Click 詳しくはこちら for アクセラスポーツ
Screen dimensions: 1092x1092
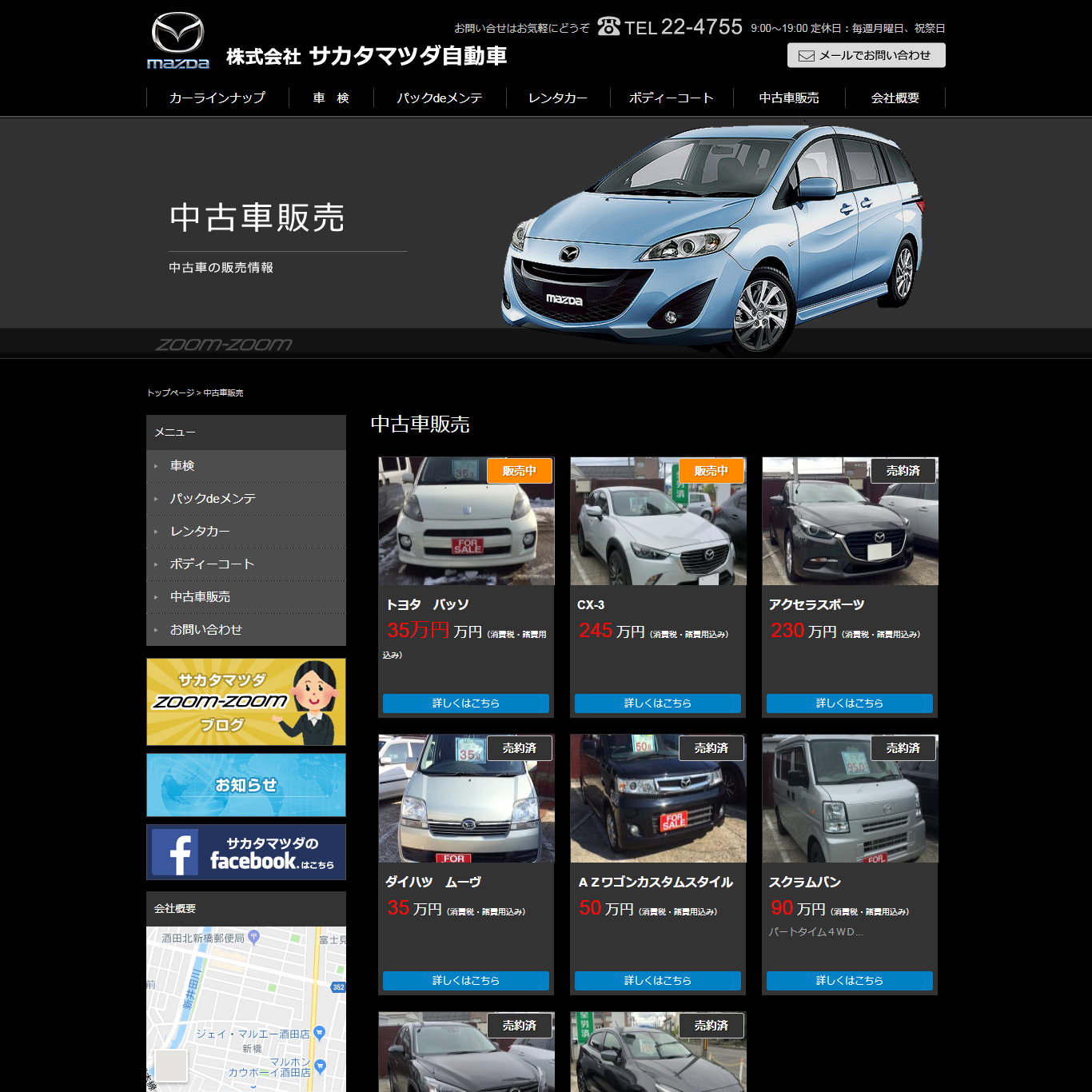(850, 703)
